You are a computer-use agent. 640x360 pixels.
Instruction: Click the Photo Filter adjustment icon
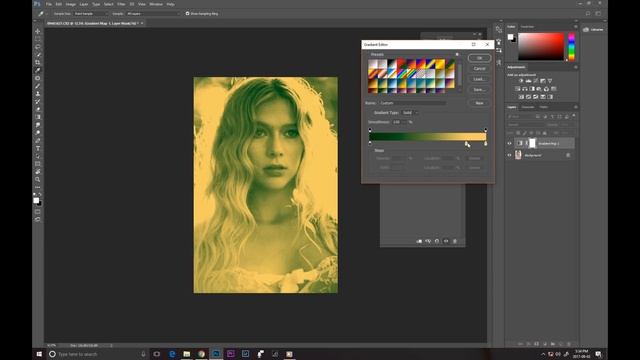539,89
